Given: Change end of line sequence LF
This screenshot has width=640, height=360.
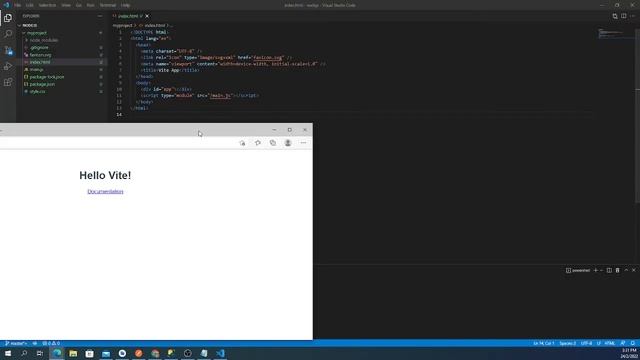Looking at the screenshot, I should (598, 343).
